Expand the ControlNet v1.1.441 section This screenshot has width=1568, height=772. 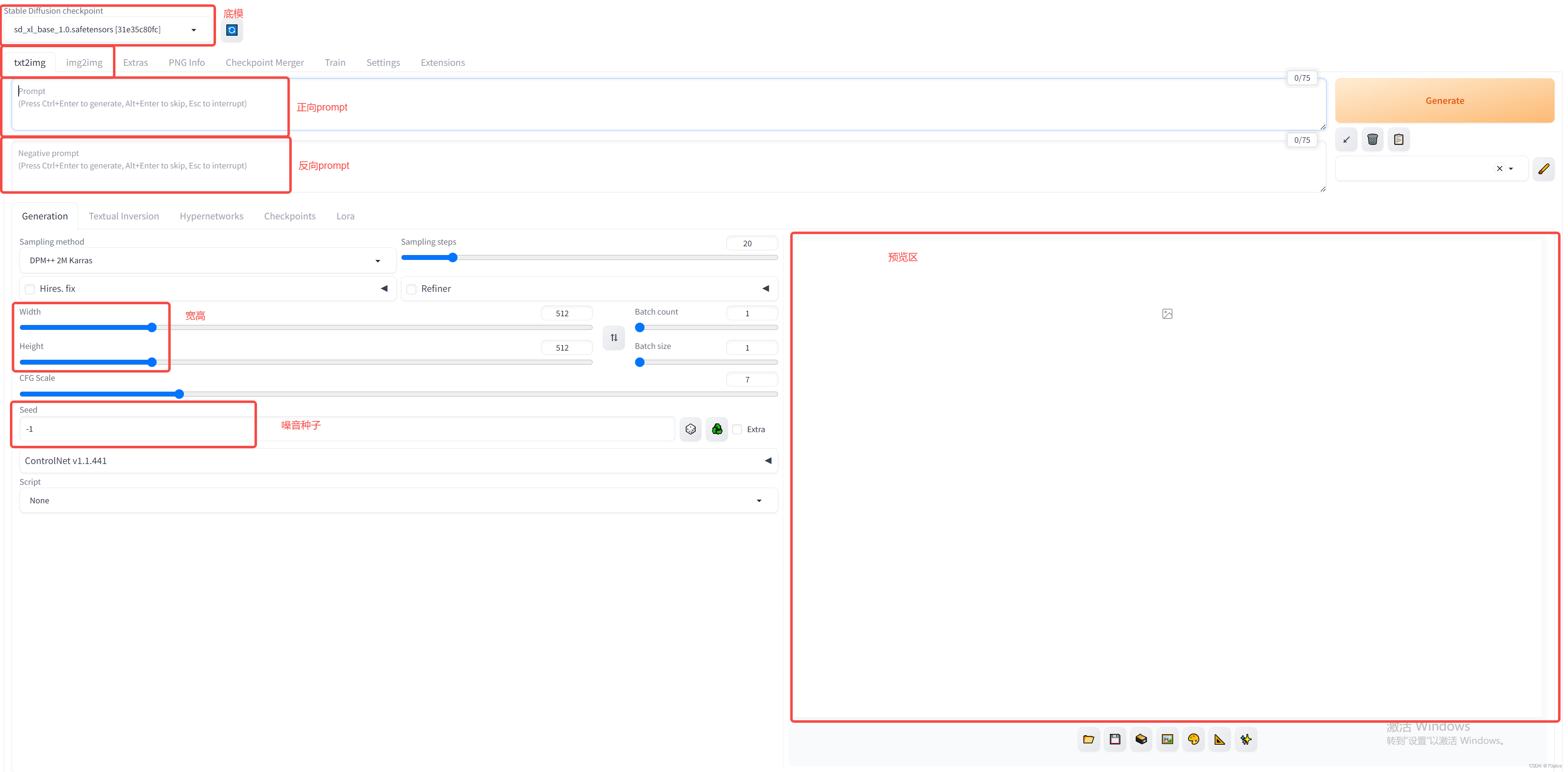(x=398, y=461)
